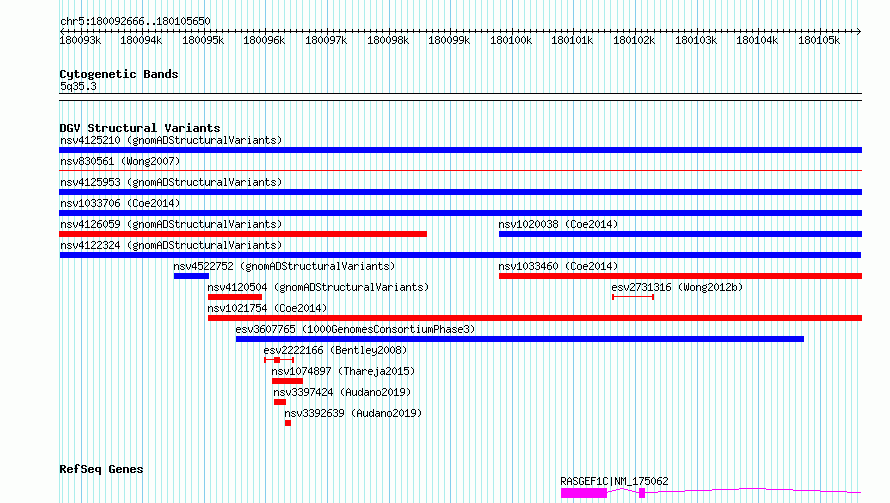Viewport: 890px width, 503px height.
Task: Click the nsv3397424 (Audano2019) label
Action: 342,392
